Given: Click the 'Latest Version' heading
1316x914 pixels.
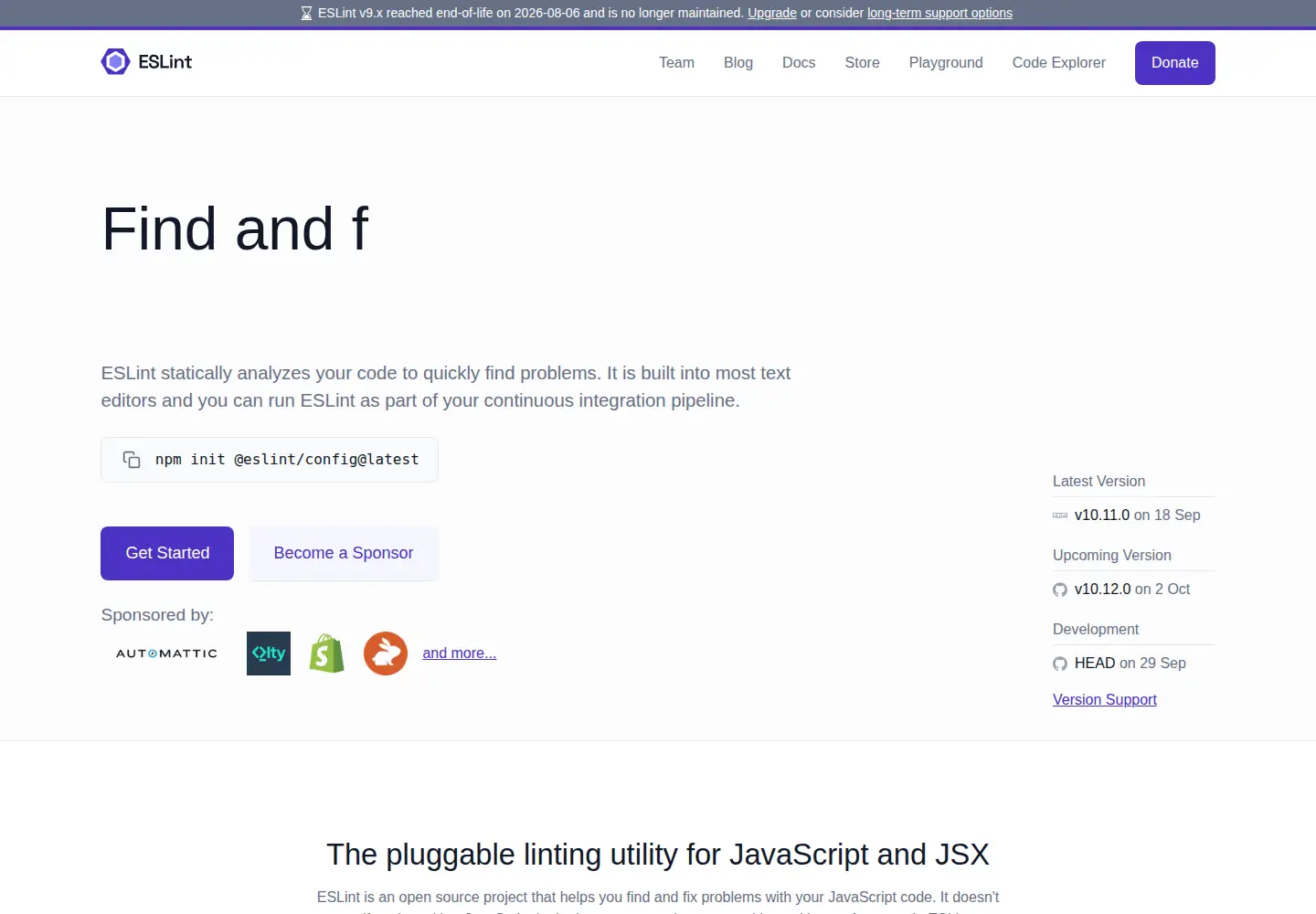Looking at the screenshot, I should 1098,482.
